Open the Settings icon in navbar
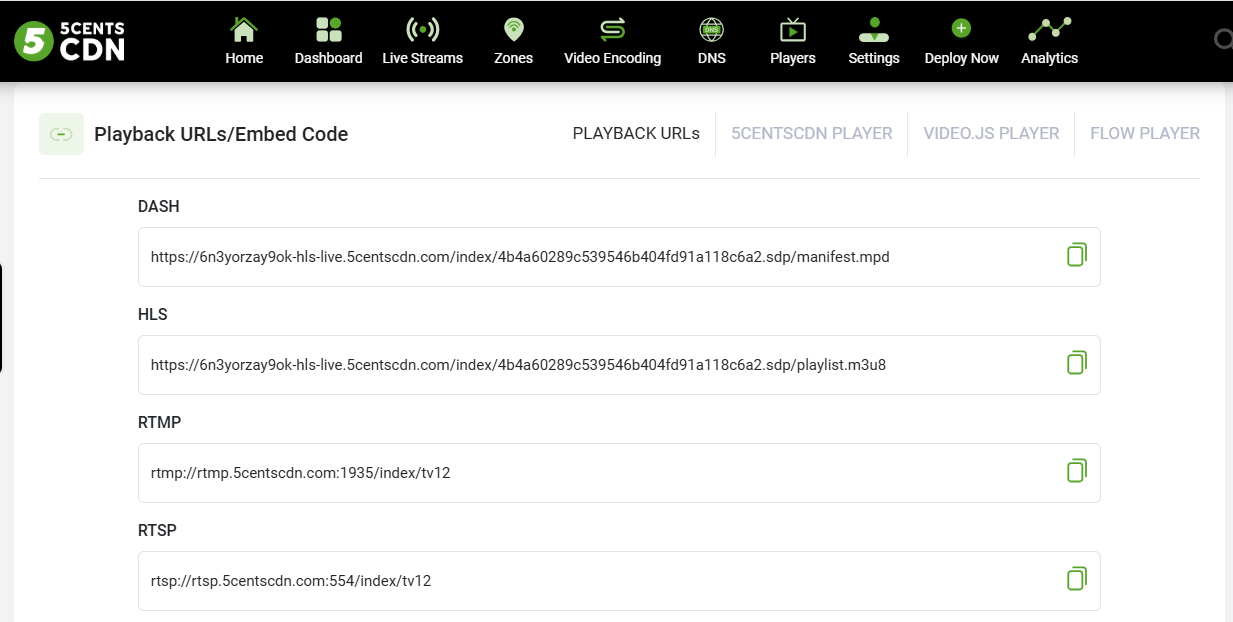 click(874, 29)
